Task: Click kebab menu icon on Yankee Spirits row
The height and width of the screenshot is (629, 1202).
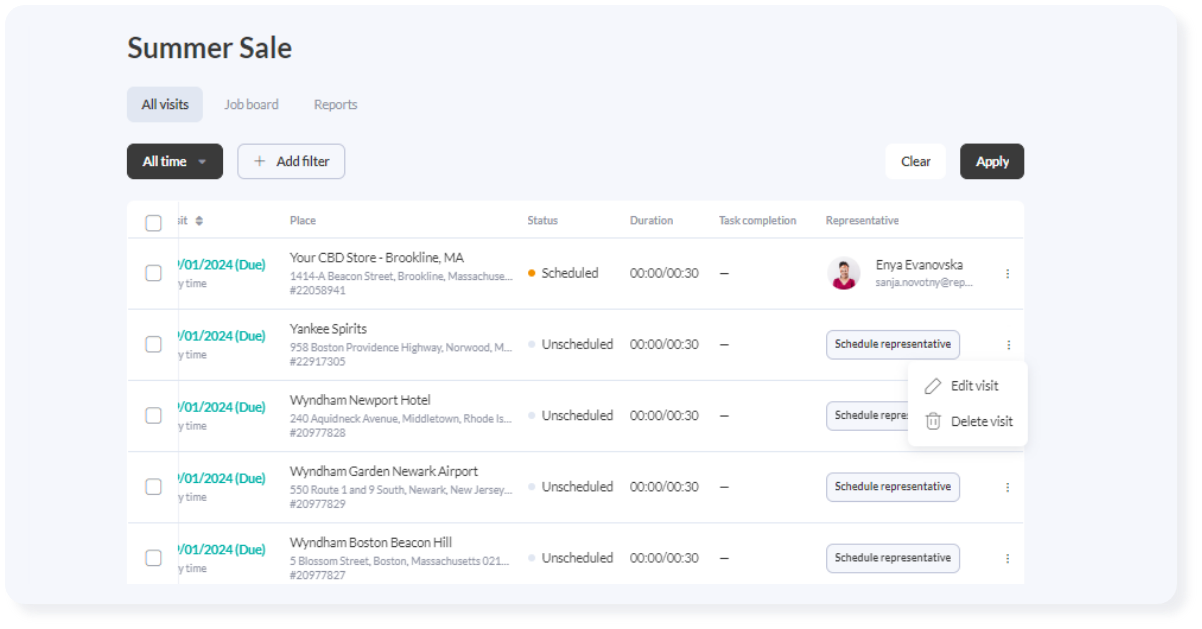Action: [1007, 345]
